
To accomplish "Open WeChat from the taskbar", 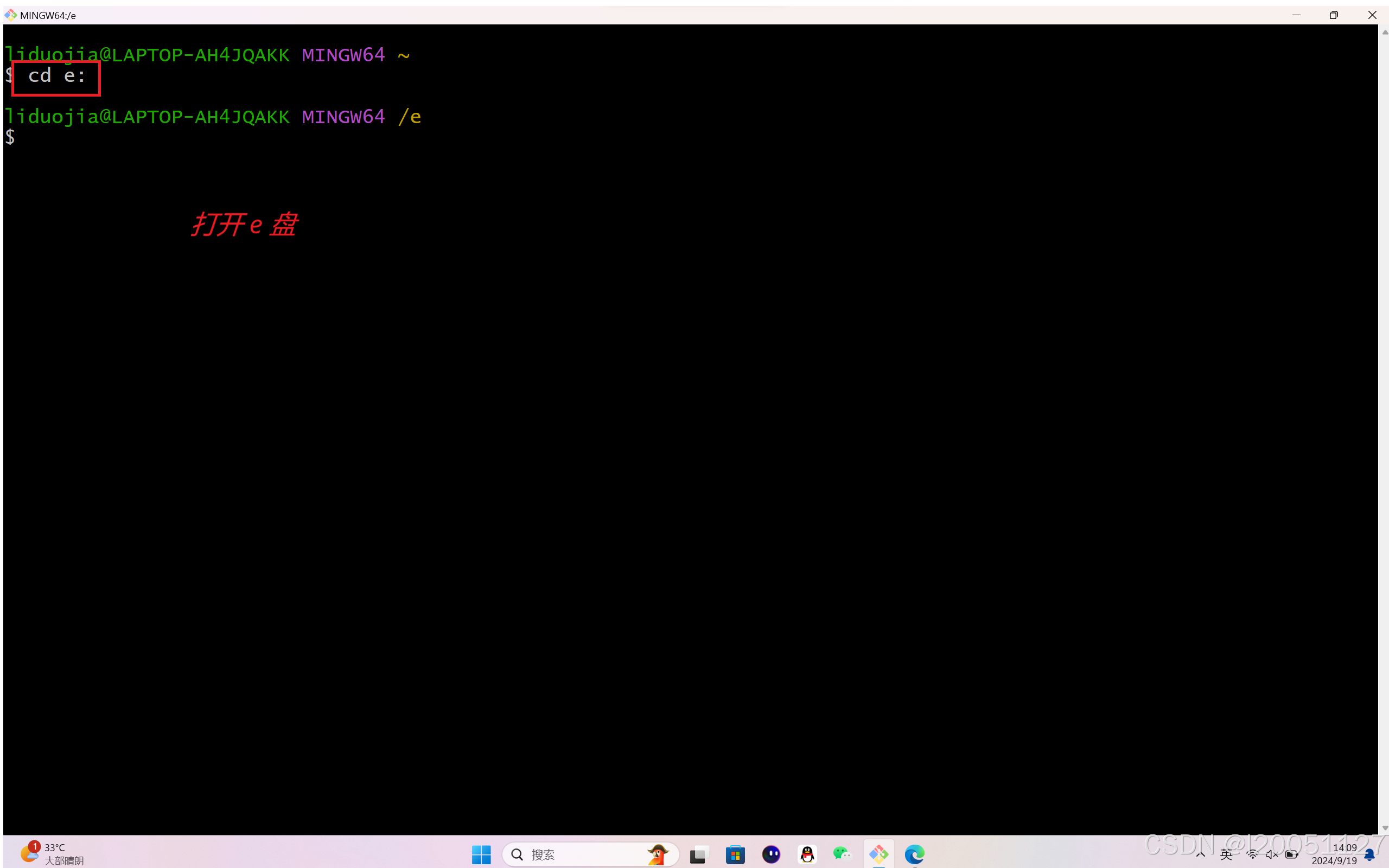I will [842, 855].
